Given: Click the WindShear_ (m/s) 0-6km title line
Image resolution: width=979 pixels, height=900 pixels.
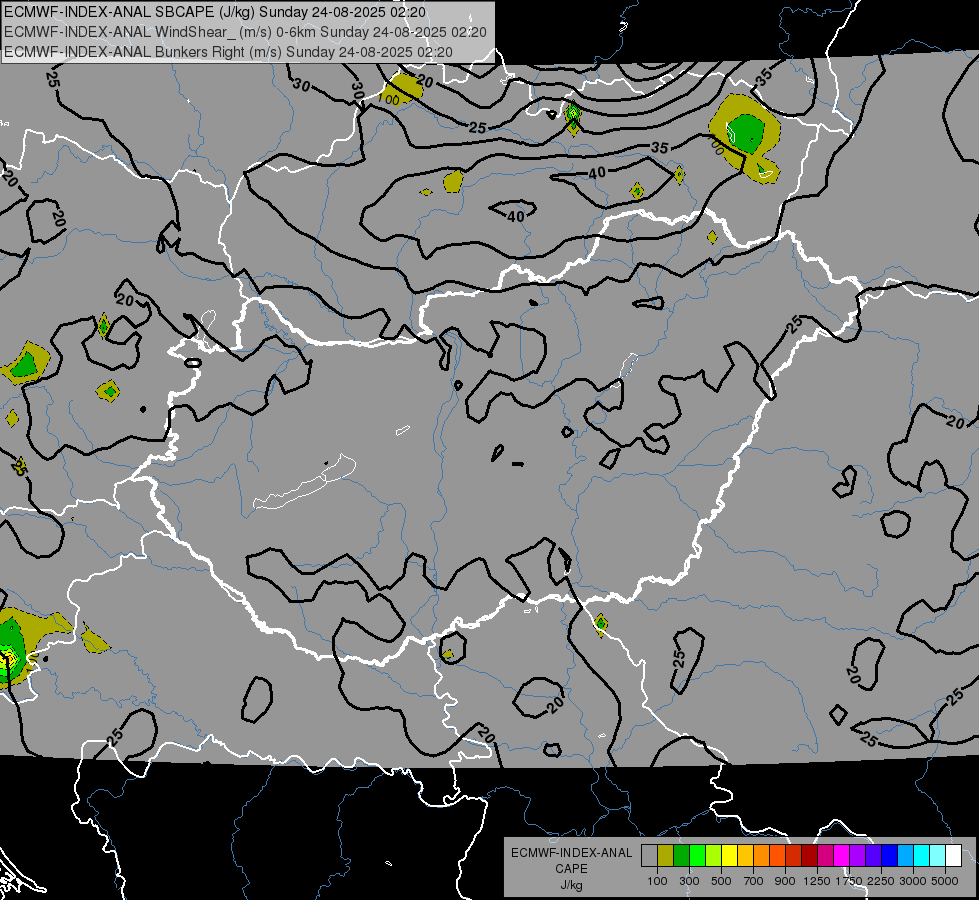Looking at the screenshot, I should (245, 32).
